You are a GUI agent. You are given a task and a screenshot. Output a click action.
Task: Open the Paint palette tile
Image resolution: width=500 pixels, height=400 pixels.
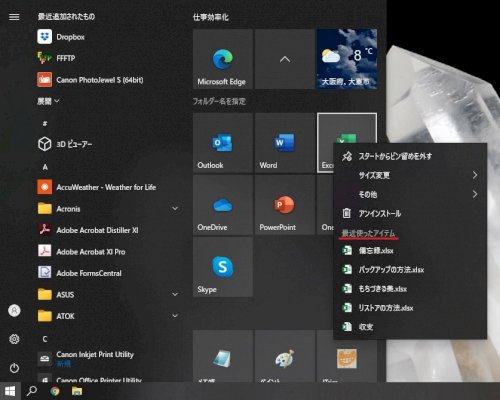click(285, 357)
